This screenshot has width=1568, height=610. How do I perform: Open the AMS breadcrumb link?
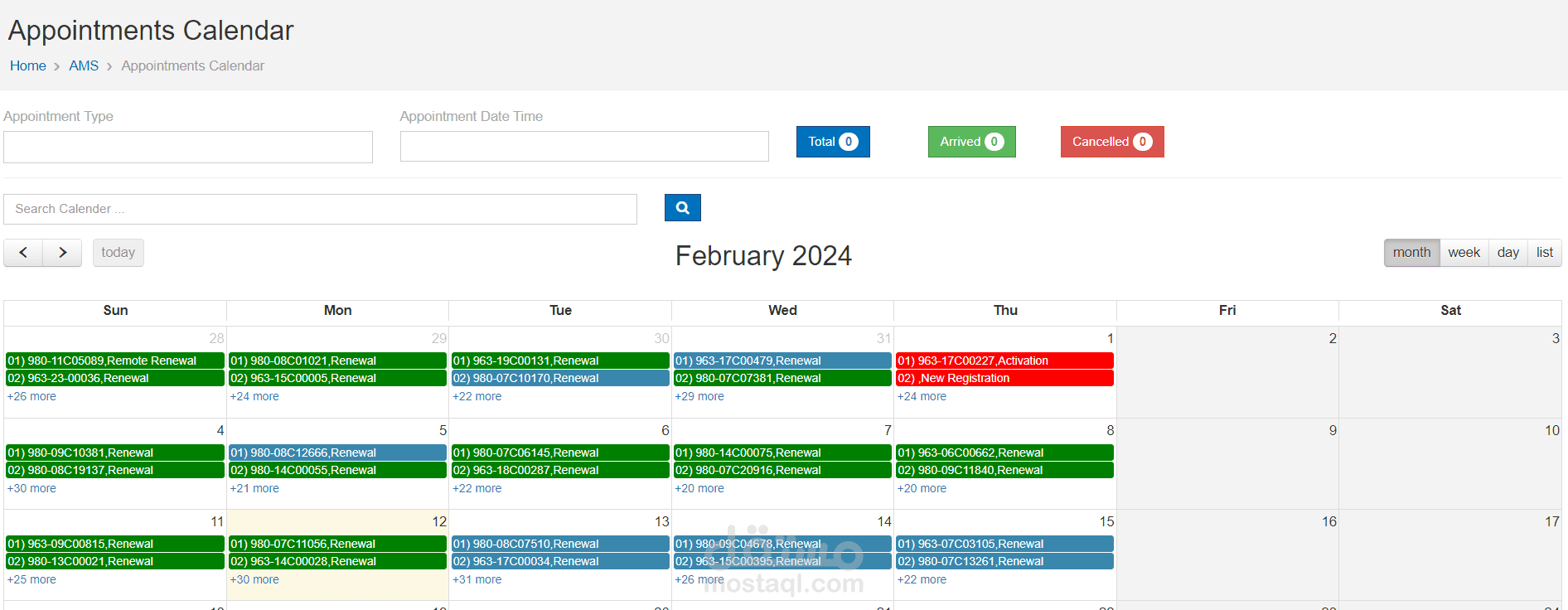pyautogui.click(x=84, y=65)
